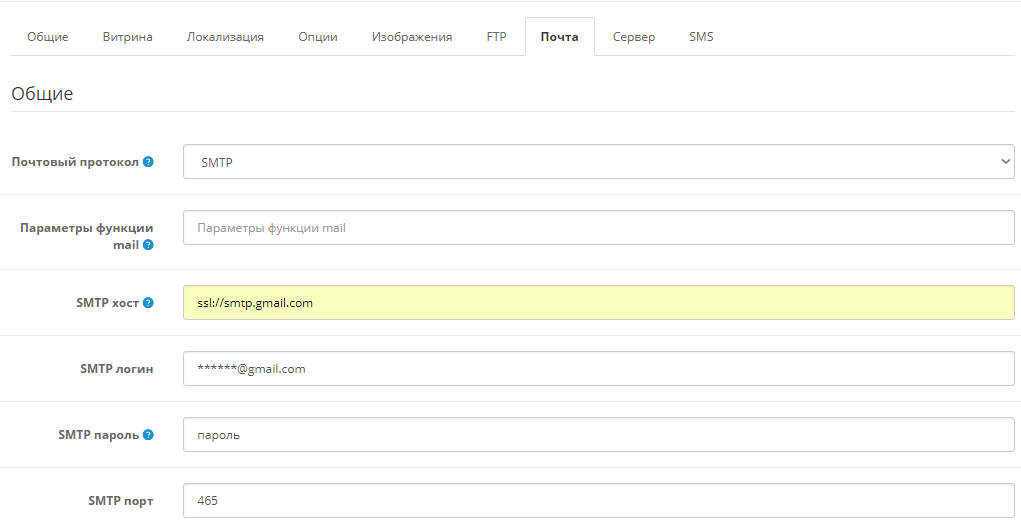This screenshot has width=1021, height=531.
Task: Open the Почтовый протокол SMTP dropdown
Action: (598, 162)
